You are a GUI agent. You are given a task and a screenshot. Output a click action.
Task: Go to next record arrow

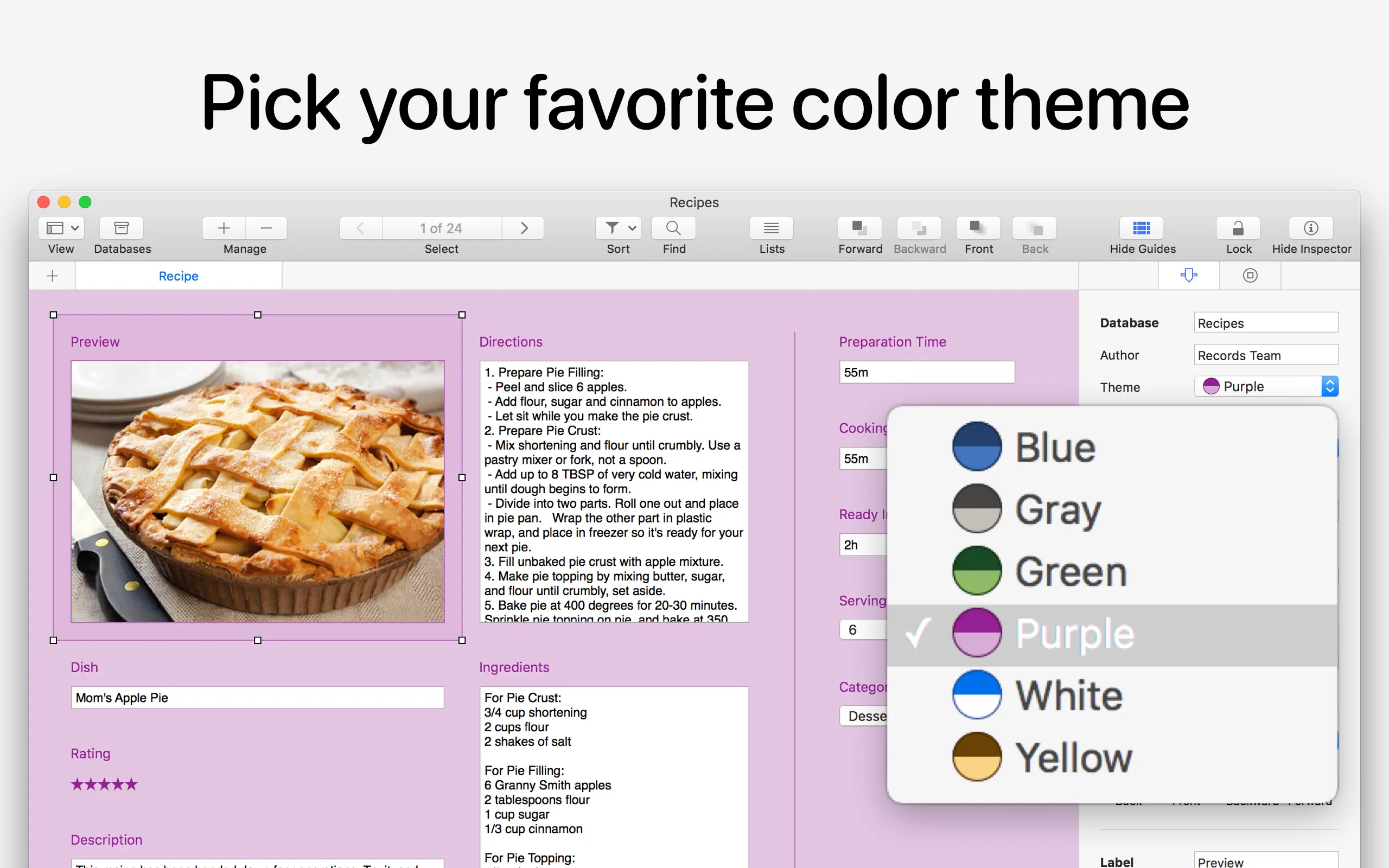click(524, 228)
